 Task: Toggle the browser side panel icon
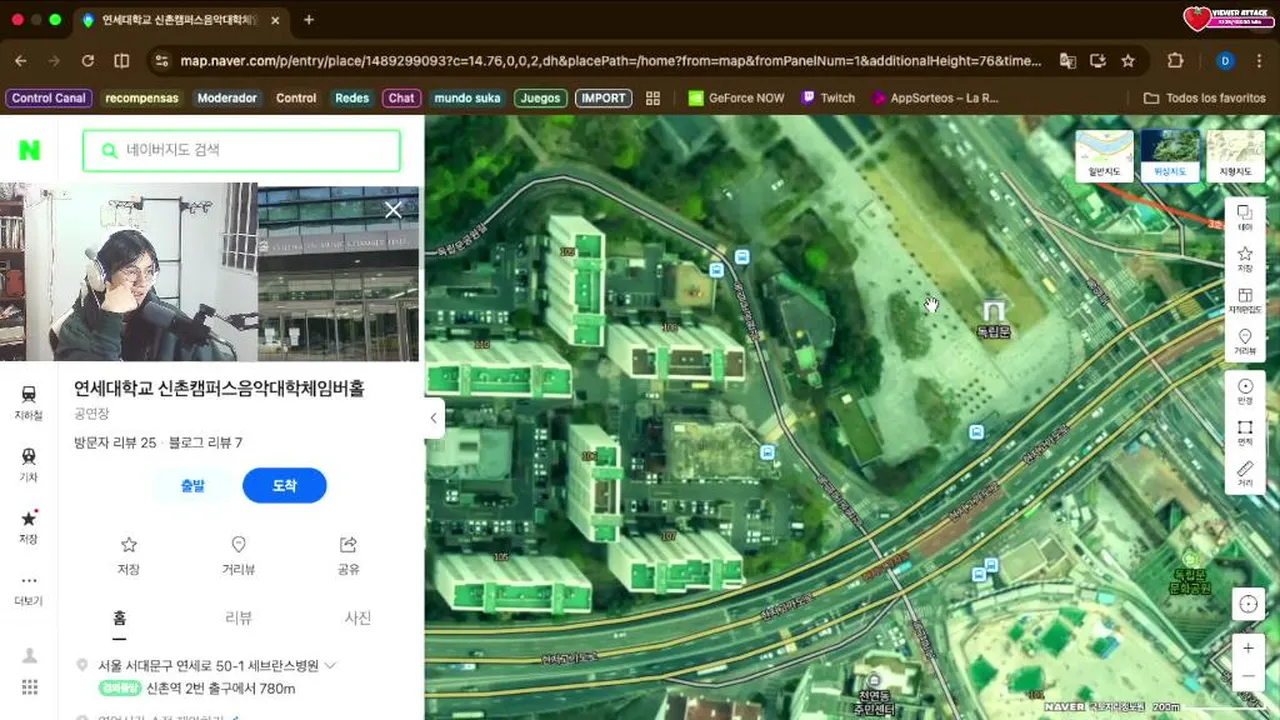coord(121,61)
